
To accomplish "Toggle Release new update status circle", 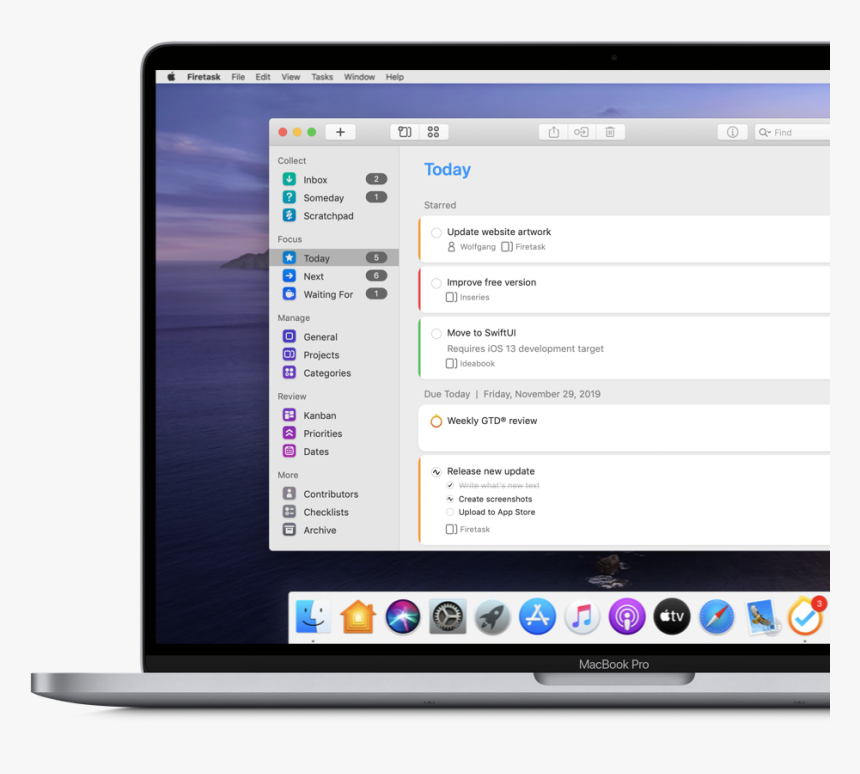I will click(x=436, y=472).
